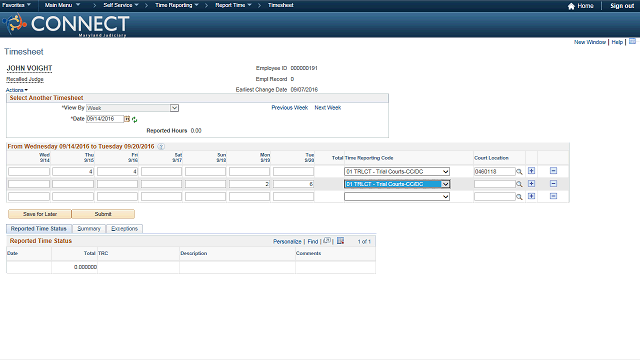Click third row Court Location field

pyautogui.click(x=494, y=197)
